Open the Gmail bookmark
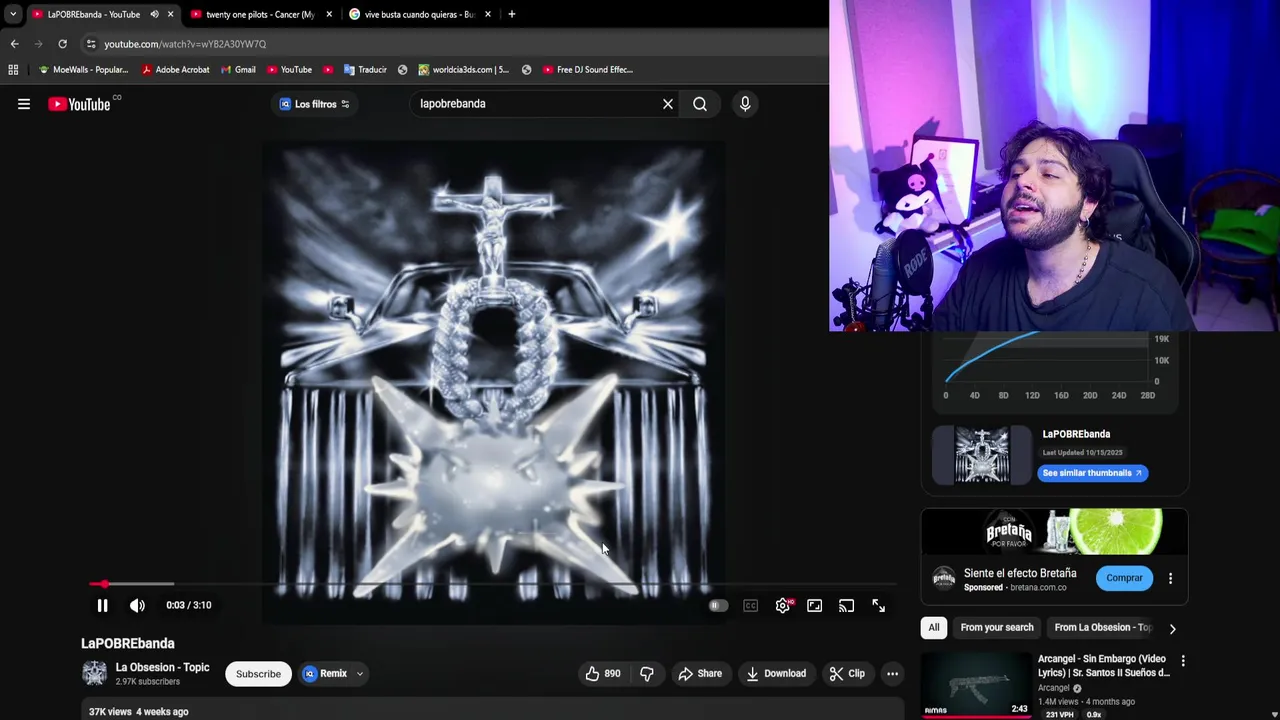The height and width of the screenshot is (720, 1280). click(237, 70)
